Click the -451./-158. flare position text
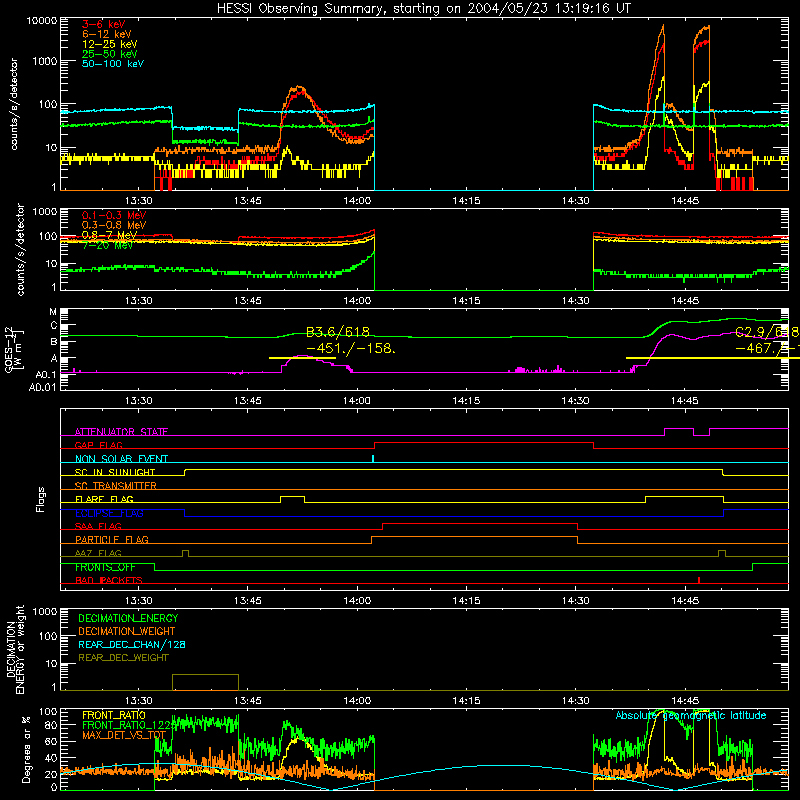Screen dimensions: 800x800 coord(350,348)
